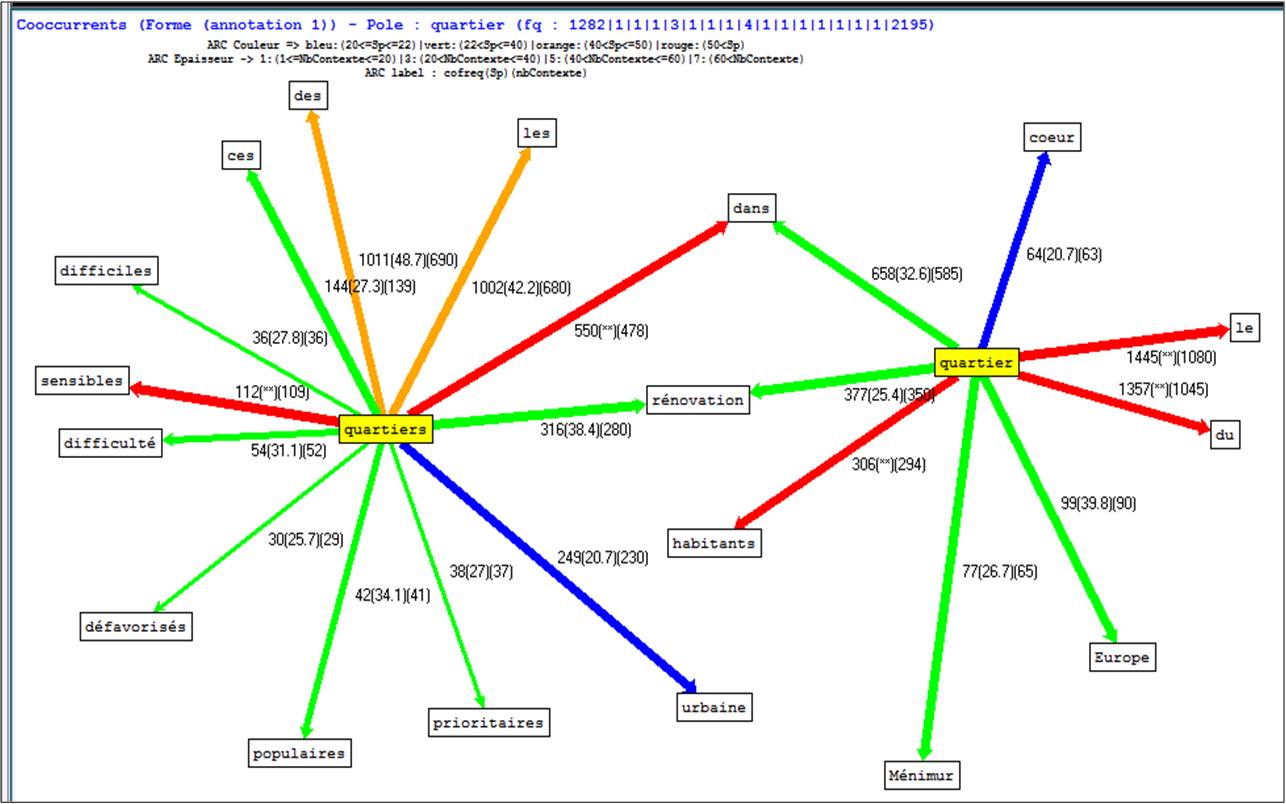Click the 'populaires' node box
Viewport: 1286px width, 804px height.
[300, 753]
